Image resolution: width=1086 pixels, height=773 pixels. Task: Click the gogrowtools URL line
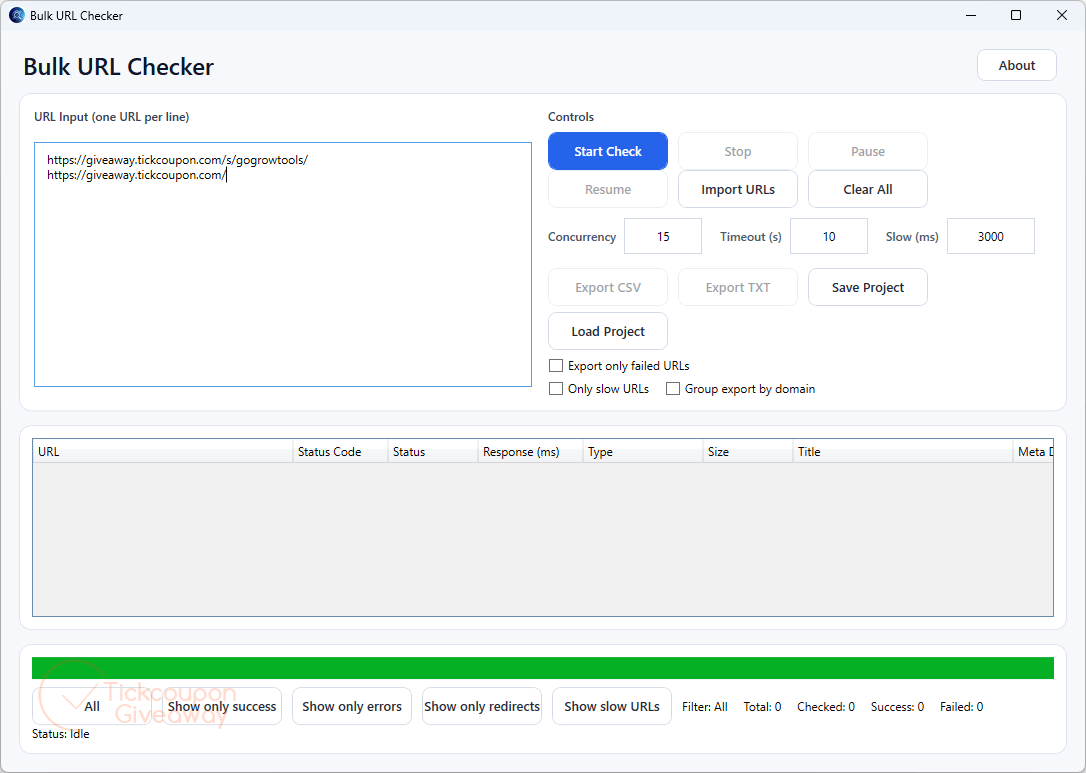(x=177, y=160)
